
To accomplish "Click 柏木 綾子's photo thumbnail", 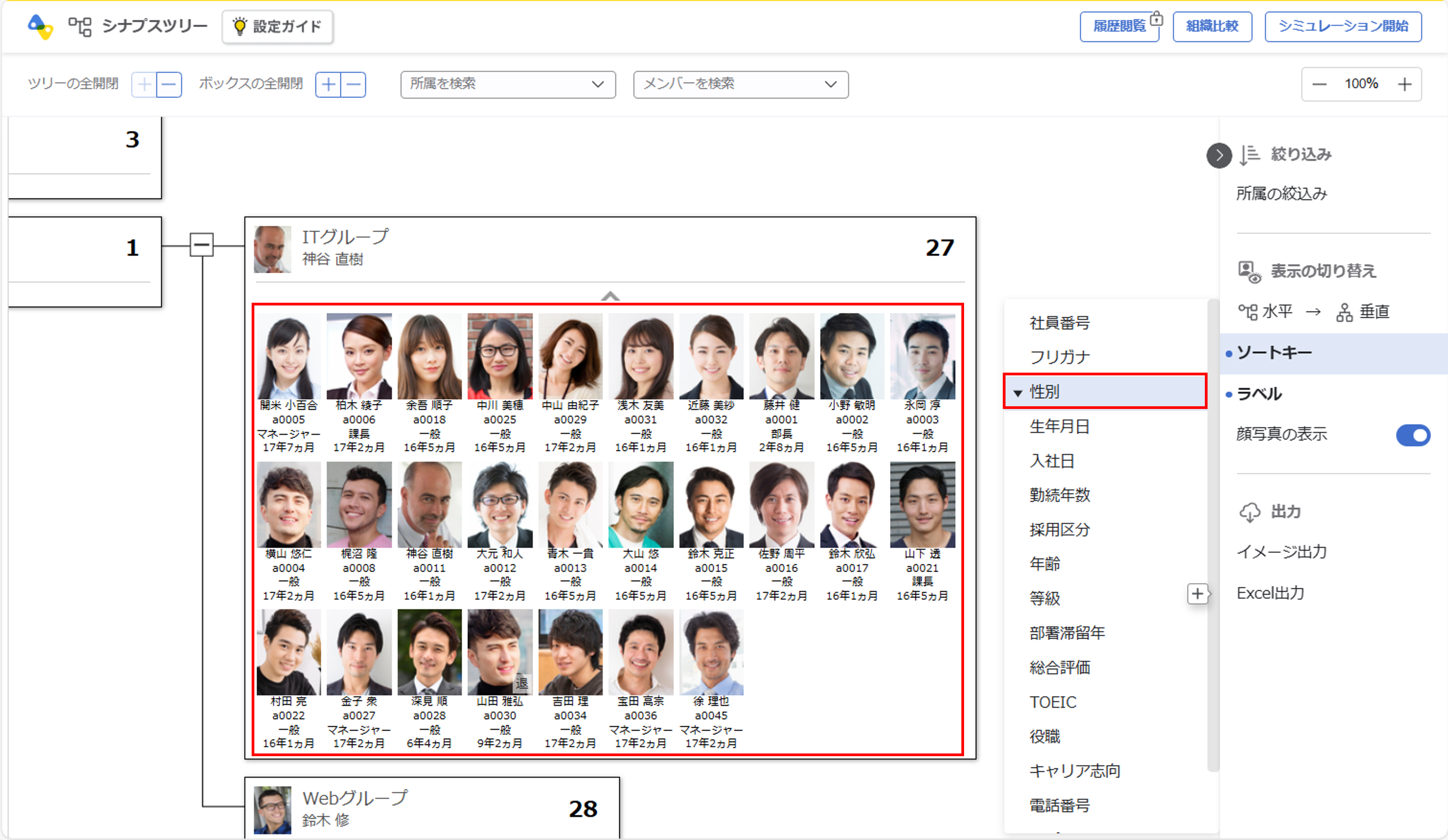I will [x=359, y=356].
